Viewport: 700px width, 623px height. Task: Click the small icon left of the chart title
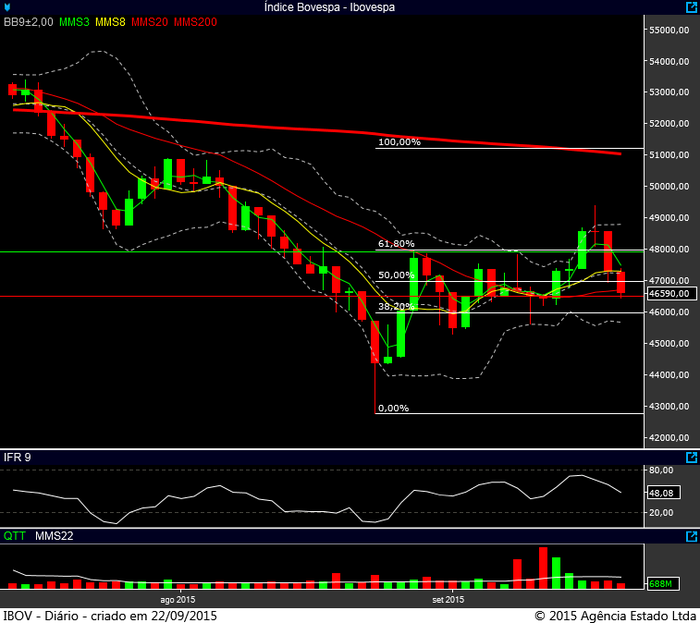[7, 7]
